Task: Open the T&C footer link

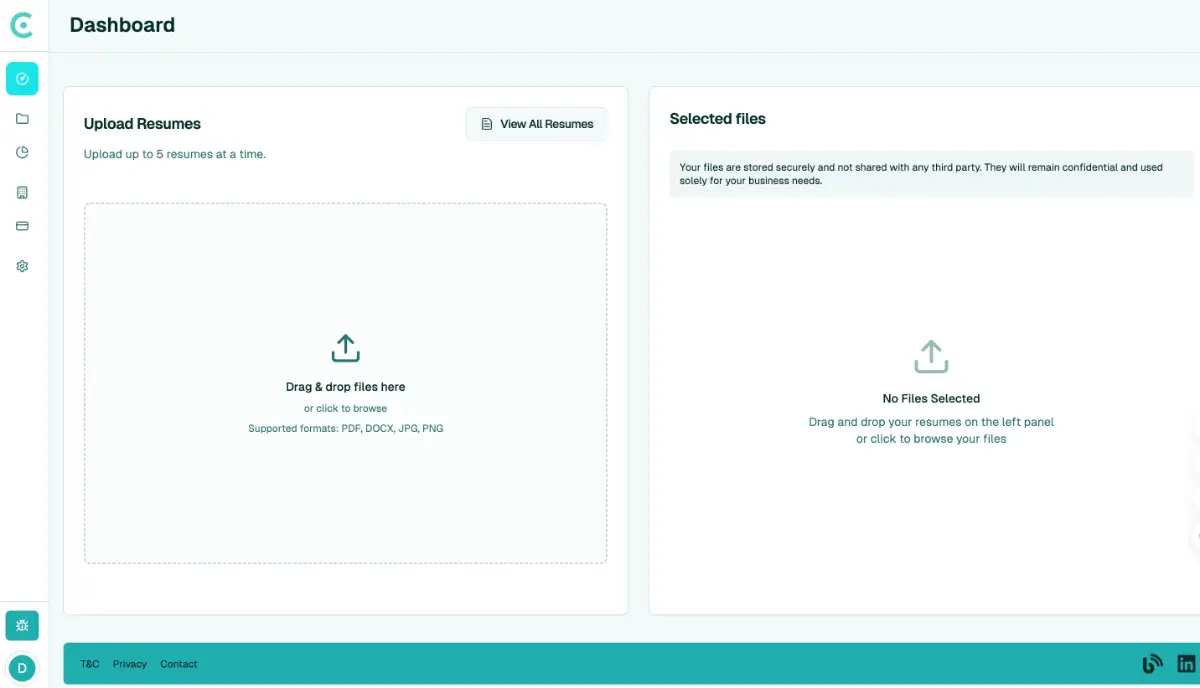Action: click(90, 664)
